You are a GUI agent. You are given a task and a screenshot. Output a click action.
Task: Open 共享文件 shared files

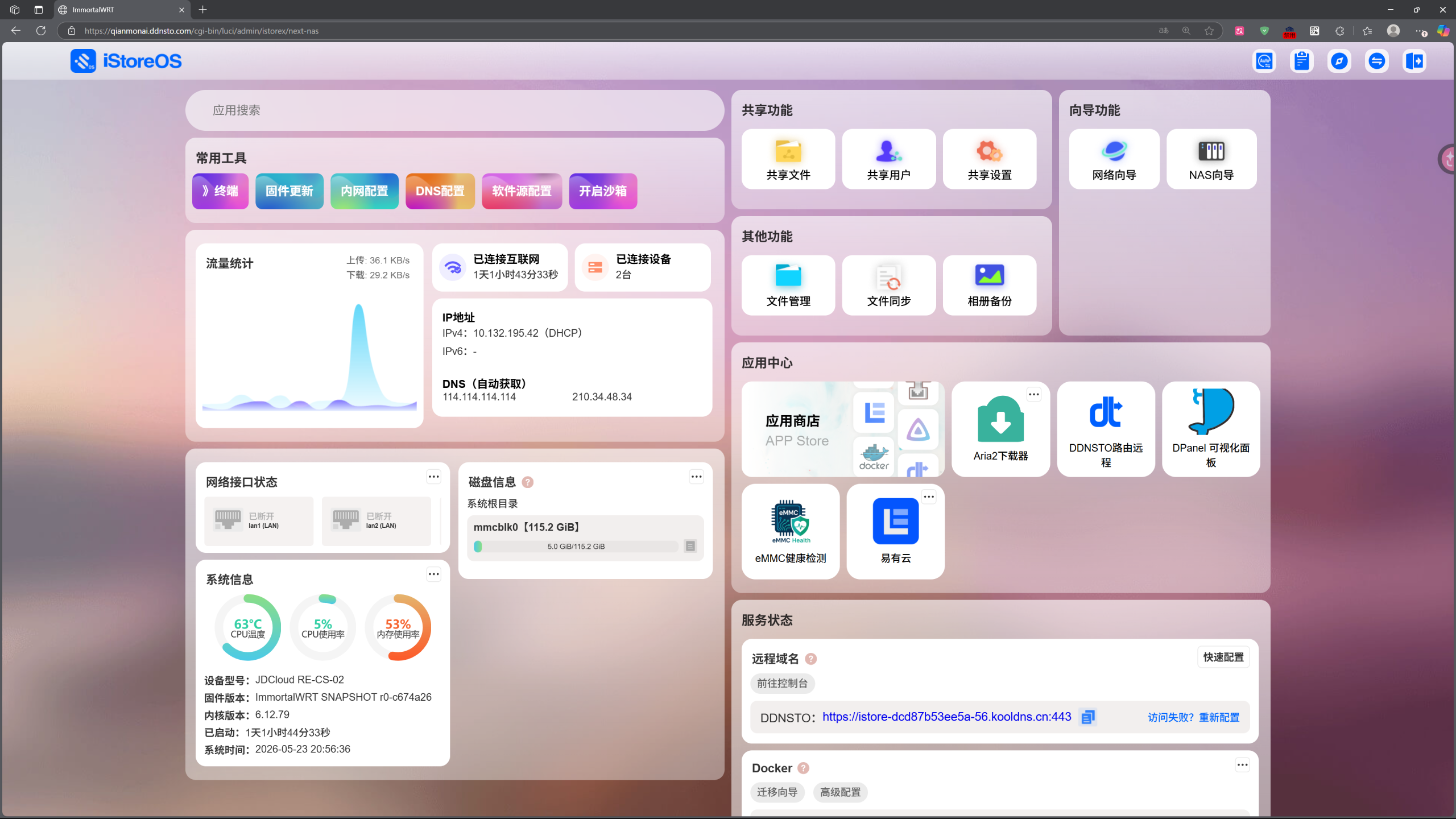pyautogui.click(x=788, y=159)
